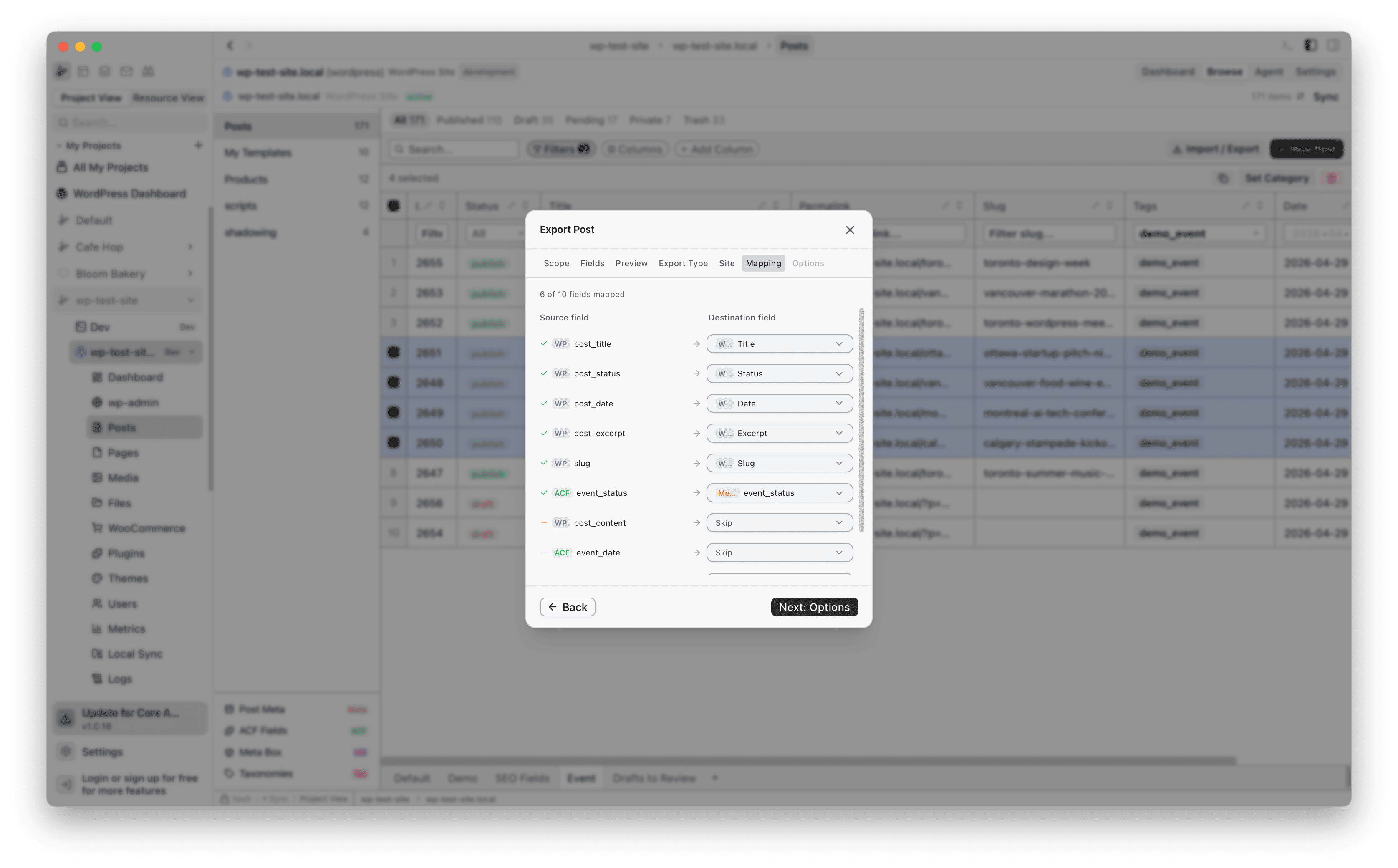Open Plugins in the sidebar
Viewport: 1398px width, 868px height.
coord(126,553)
